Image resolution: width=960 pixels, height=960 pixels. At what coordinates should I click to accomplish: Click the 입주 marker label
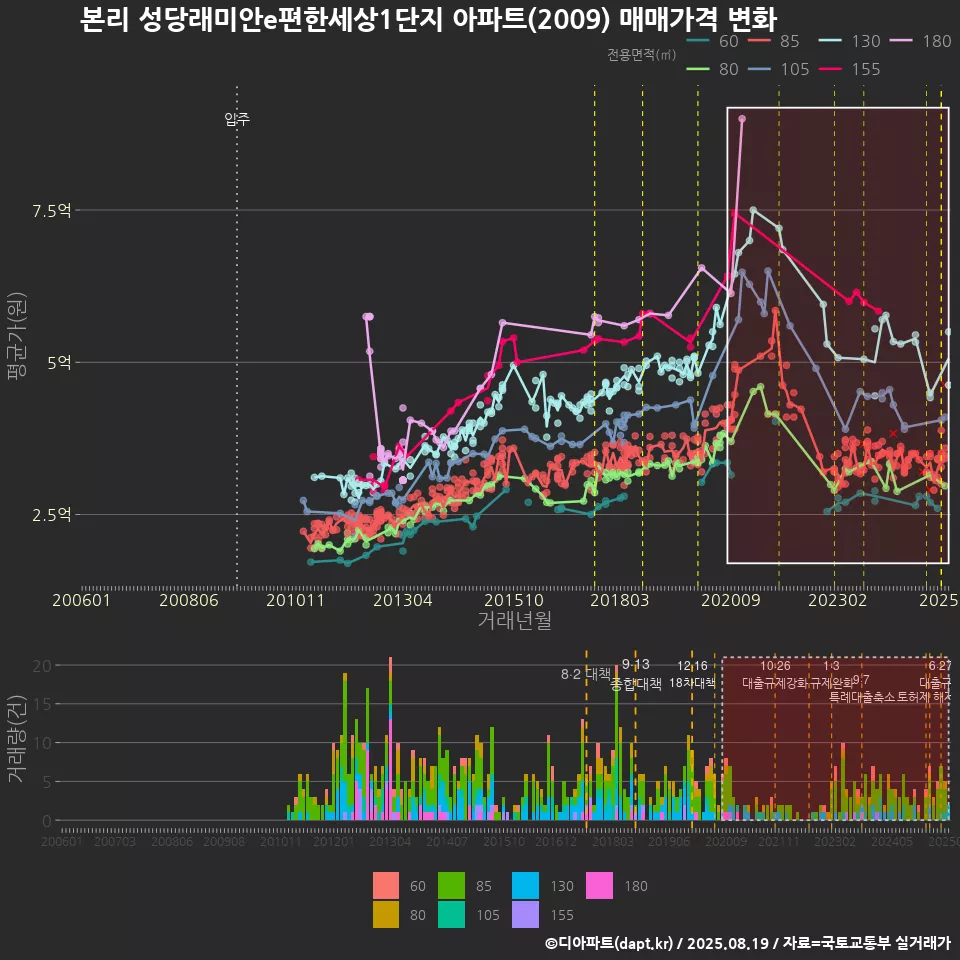point(237,119)
